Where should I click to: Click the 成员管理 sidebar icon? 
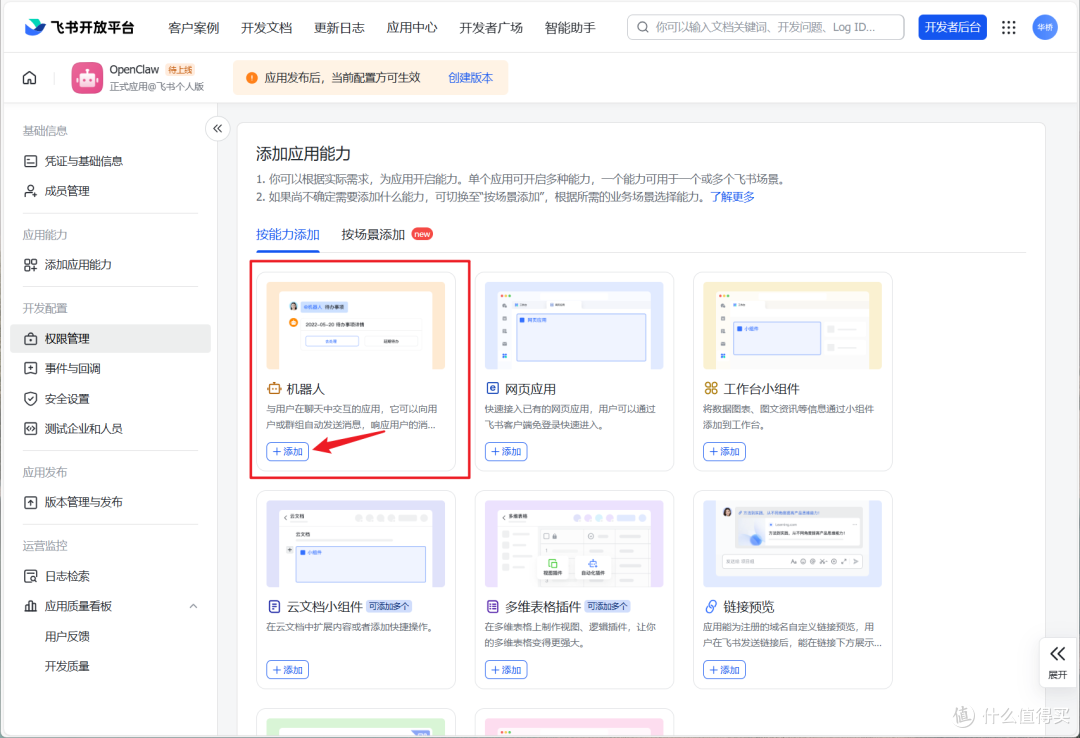(x=30, y=191)
